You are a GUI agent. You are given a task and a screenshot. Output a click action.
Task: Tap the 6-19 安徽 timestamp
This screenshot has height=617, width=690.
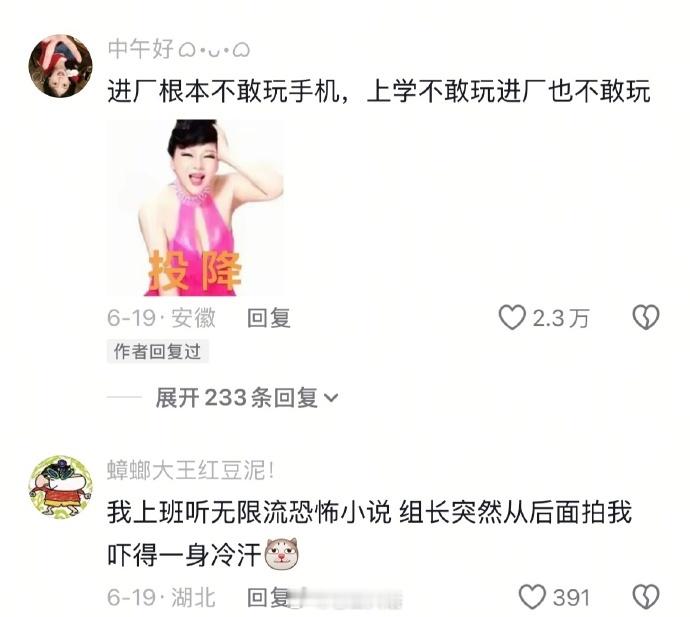161,318
